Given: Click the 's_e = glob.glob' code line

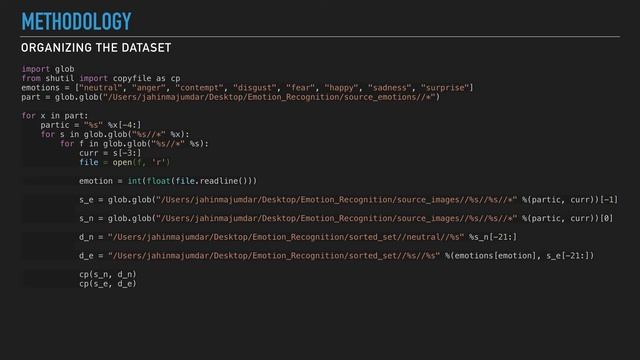Looking at the screenshot, I should (x=348, y=200).
